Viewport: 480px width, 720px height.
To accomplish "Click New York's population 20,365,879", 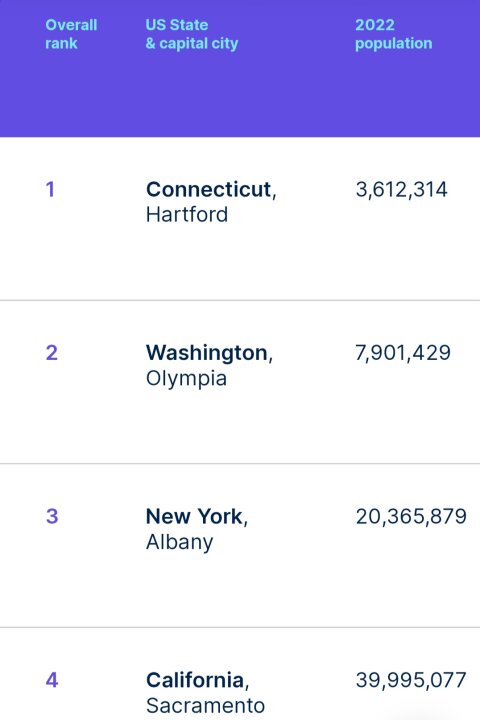I will coord(411,517).
